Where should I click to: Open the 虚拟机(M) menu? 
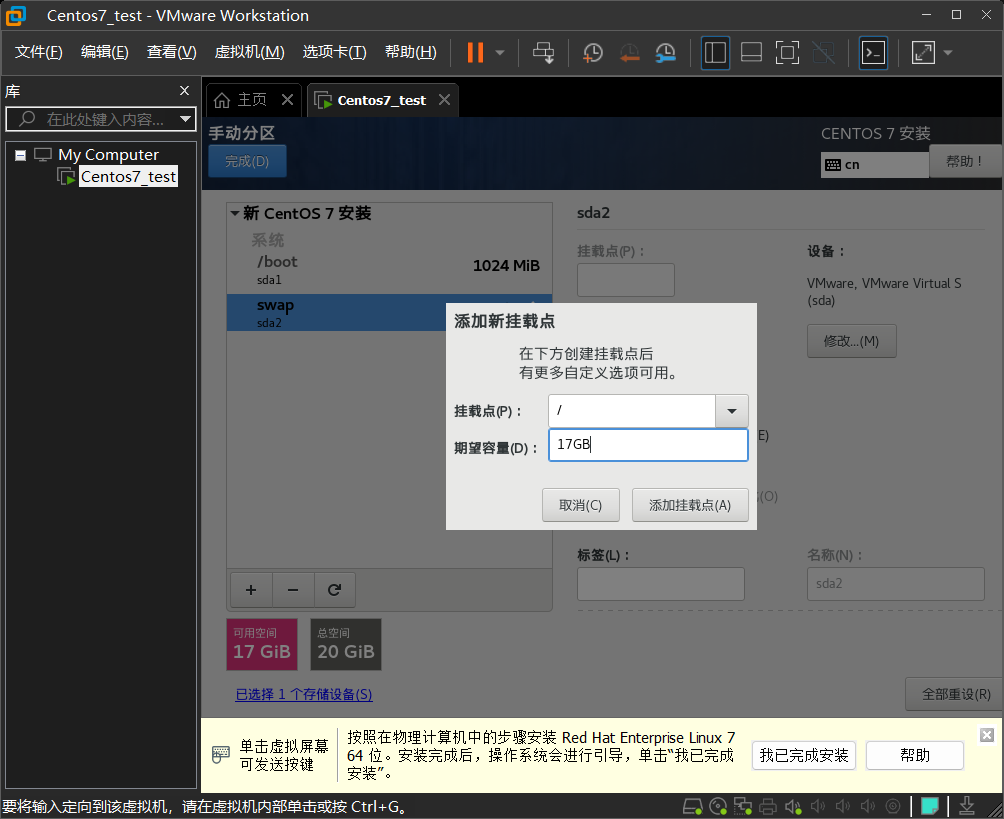coord(249,52)
